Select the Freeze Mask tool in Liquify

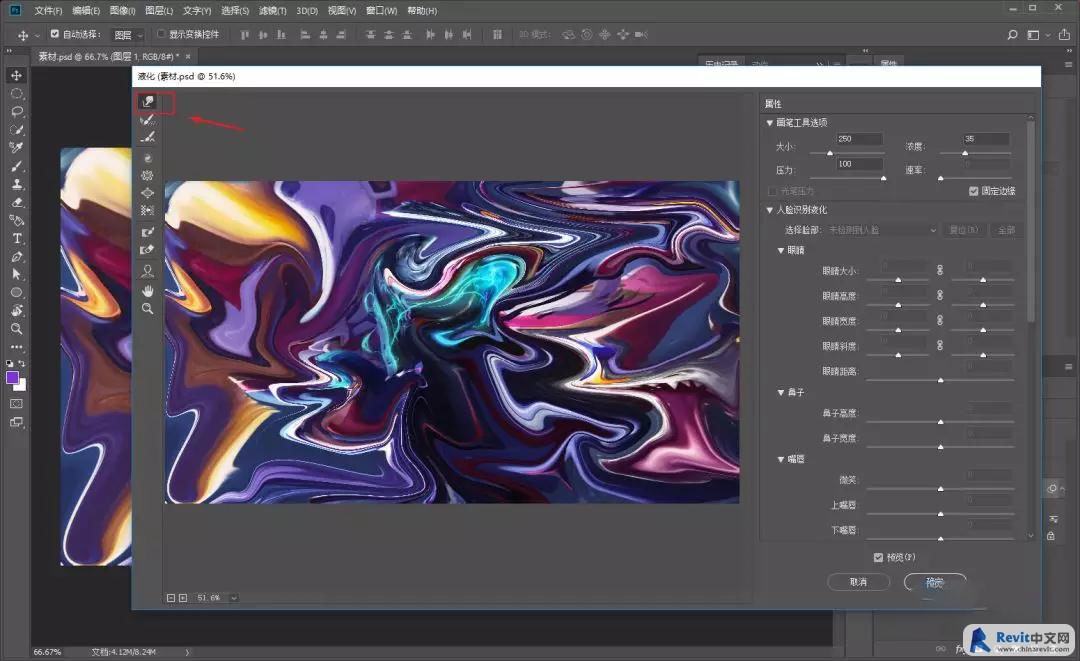click(147, 232)
